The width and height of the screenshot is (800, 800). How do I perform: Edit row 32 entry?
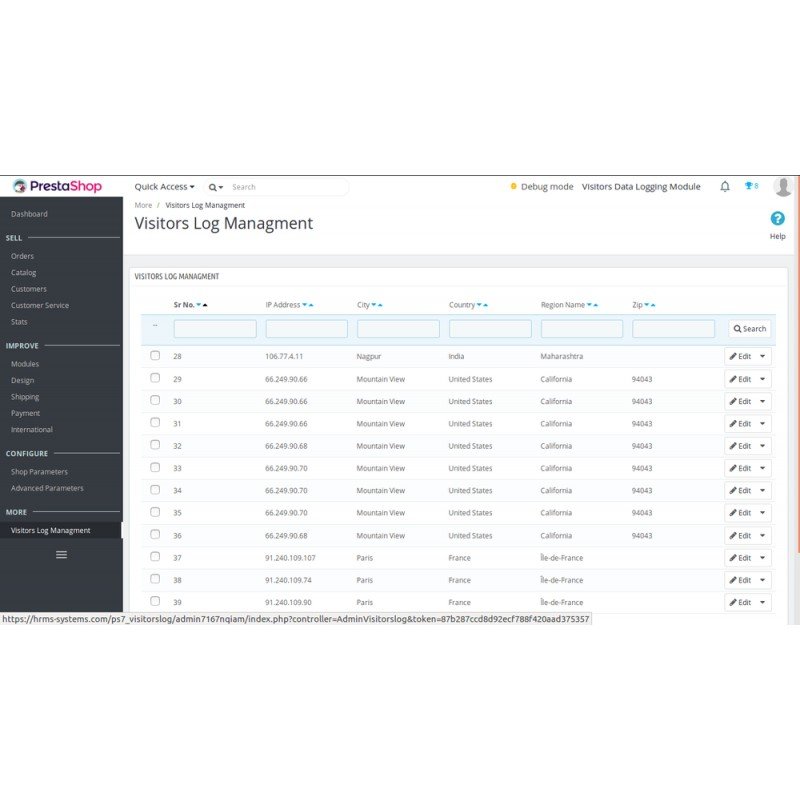coord(740,446)
